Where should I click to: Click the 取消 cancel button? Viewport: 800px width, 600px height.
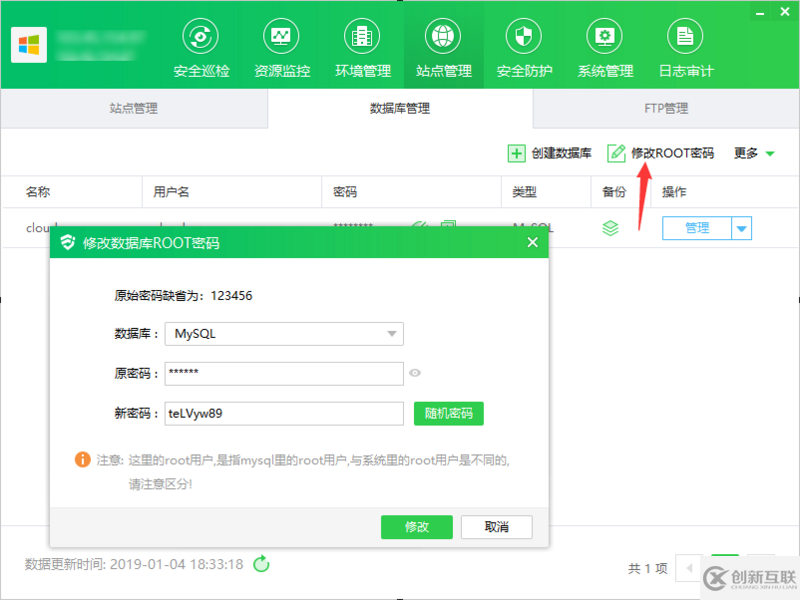(496, 527)
